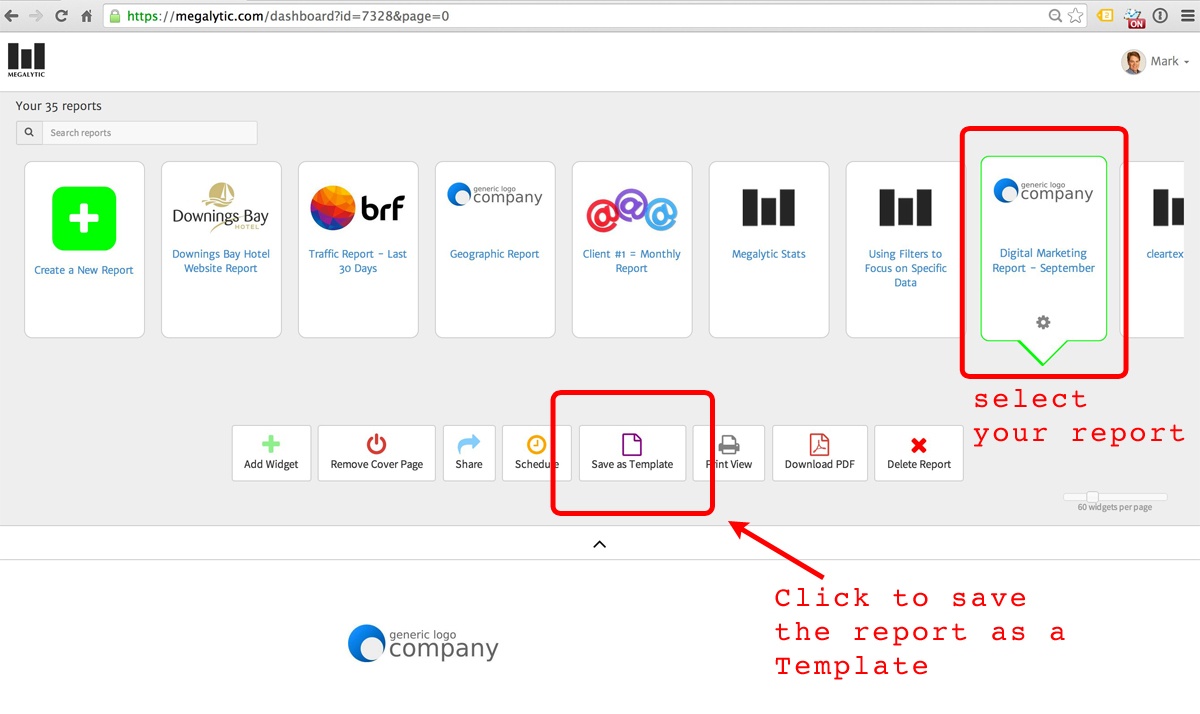Viewport: 1200px width, 714px height.
Task: Click Save as Template button
Action: pyautogui.click(x=632, y=453)
